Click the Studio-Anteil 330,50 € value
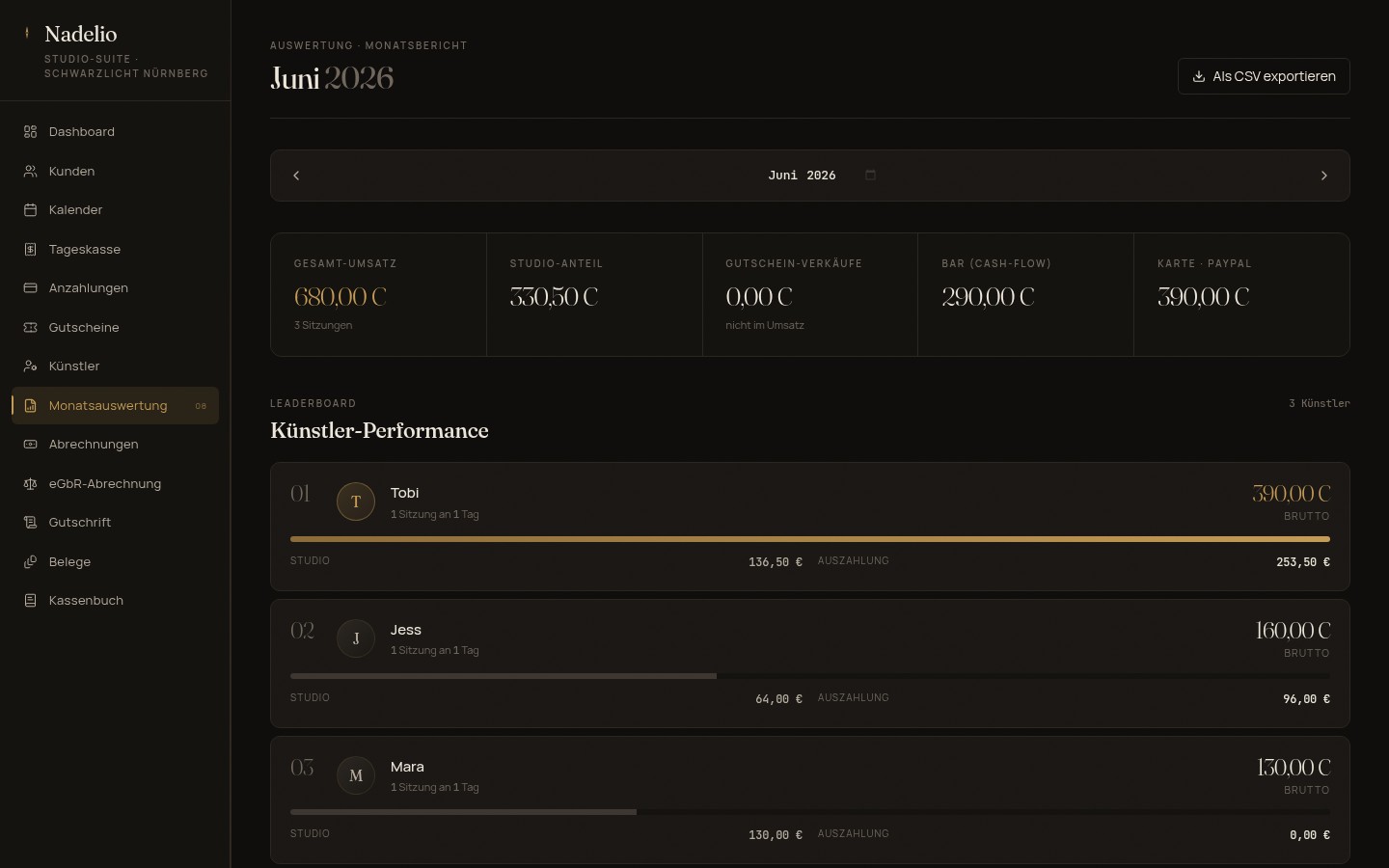Screen dimensions: 1389x868 pyautogui.click(x=555, y=297)
